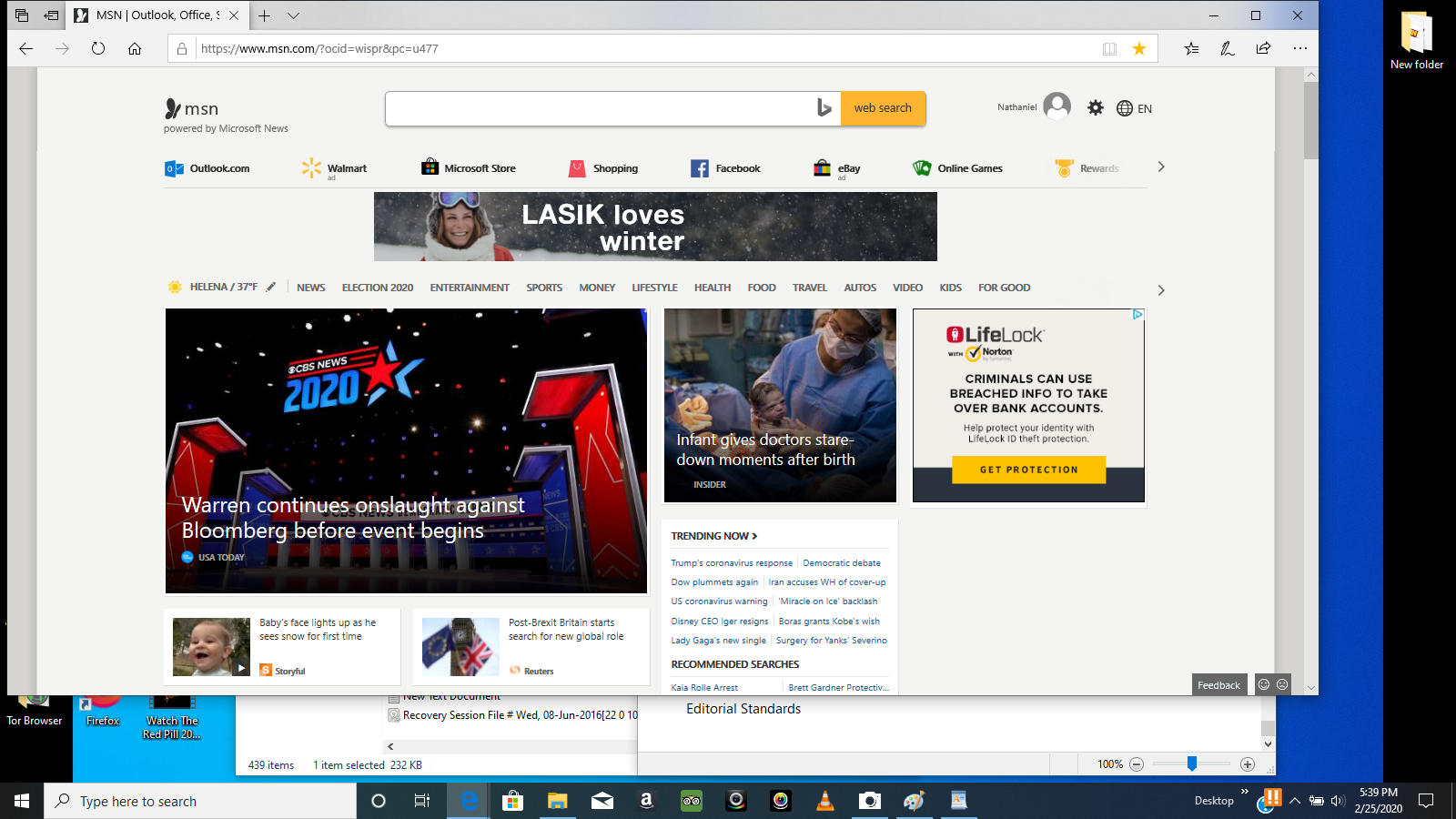
Task: Click the happy face feedback icon
Action: 1263,684
